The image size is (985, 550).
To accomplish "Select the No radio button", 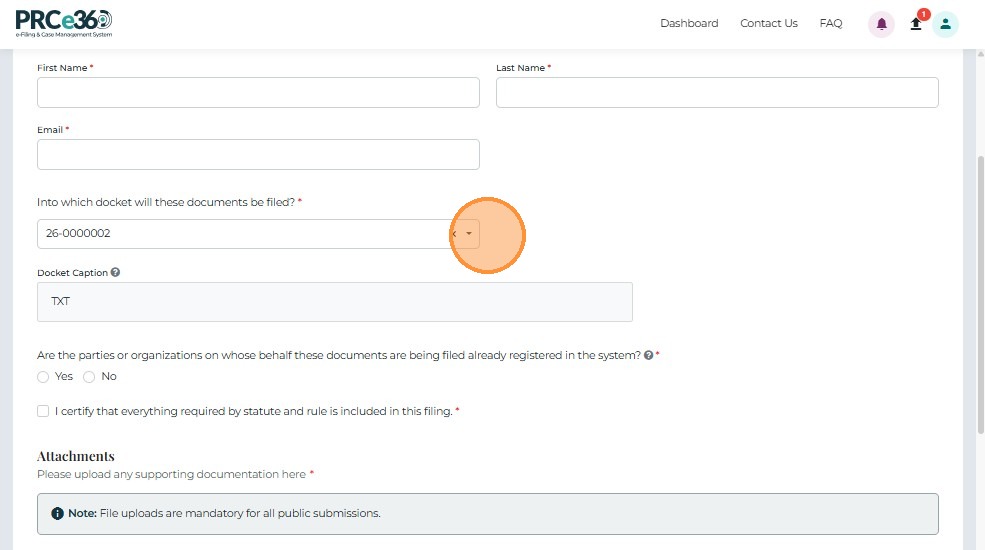I will (89, 377).
